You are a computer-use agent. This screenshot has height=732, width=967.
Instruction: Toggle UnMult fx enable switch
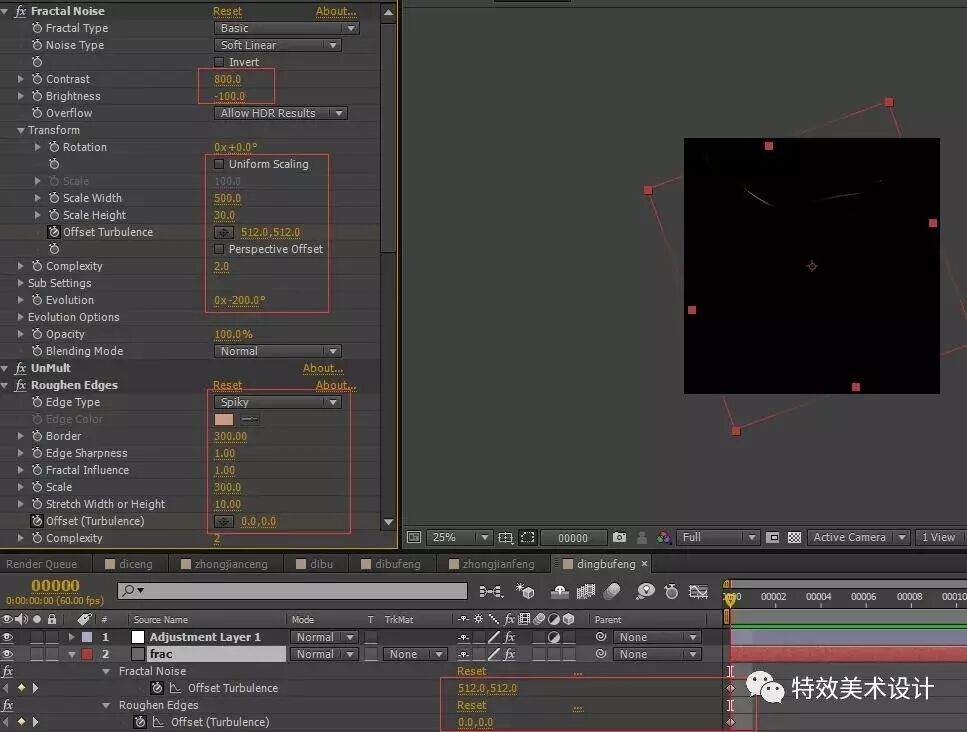click(20, 368)
